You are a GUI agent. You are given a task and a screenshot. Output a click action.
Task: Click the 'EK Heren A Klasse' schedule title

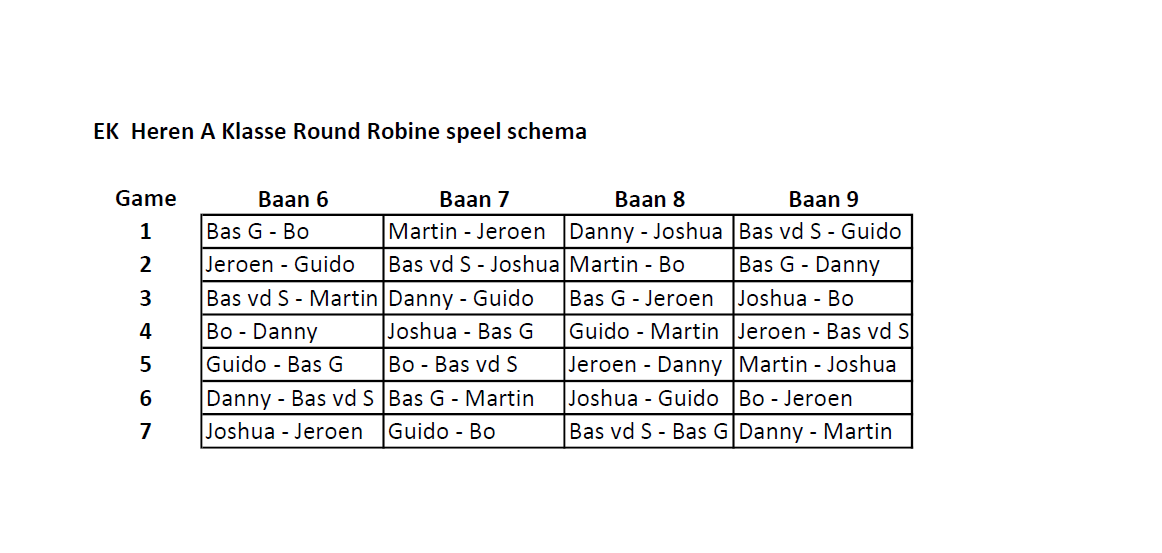(340, 132)
